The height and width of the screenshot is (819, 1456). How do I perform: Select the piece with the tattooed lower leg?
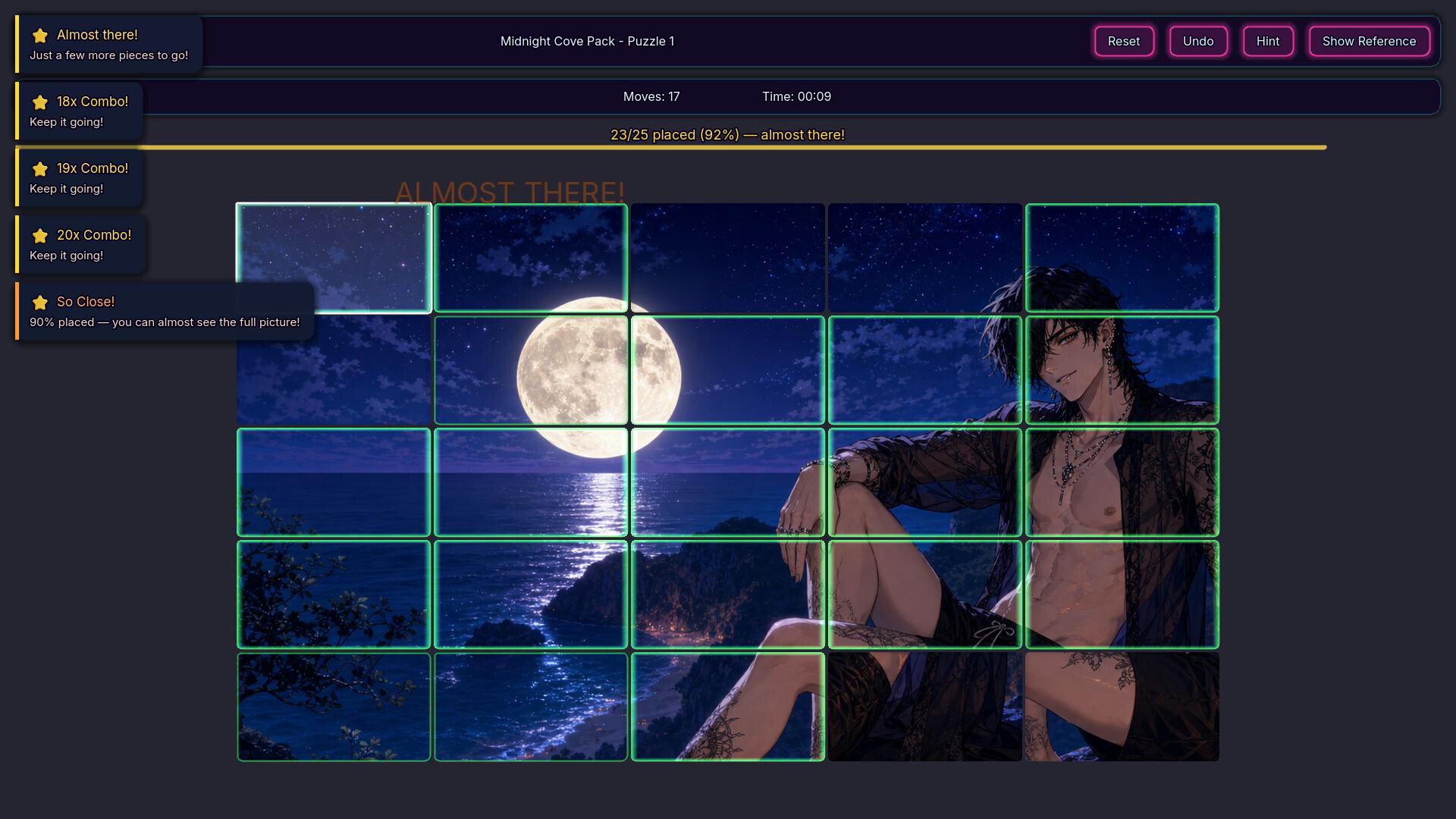point(728,707)
